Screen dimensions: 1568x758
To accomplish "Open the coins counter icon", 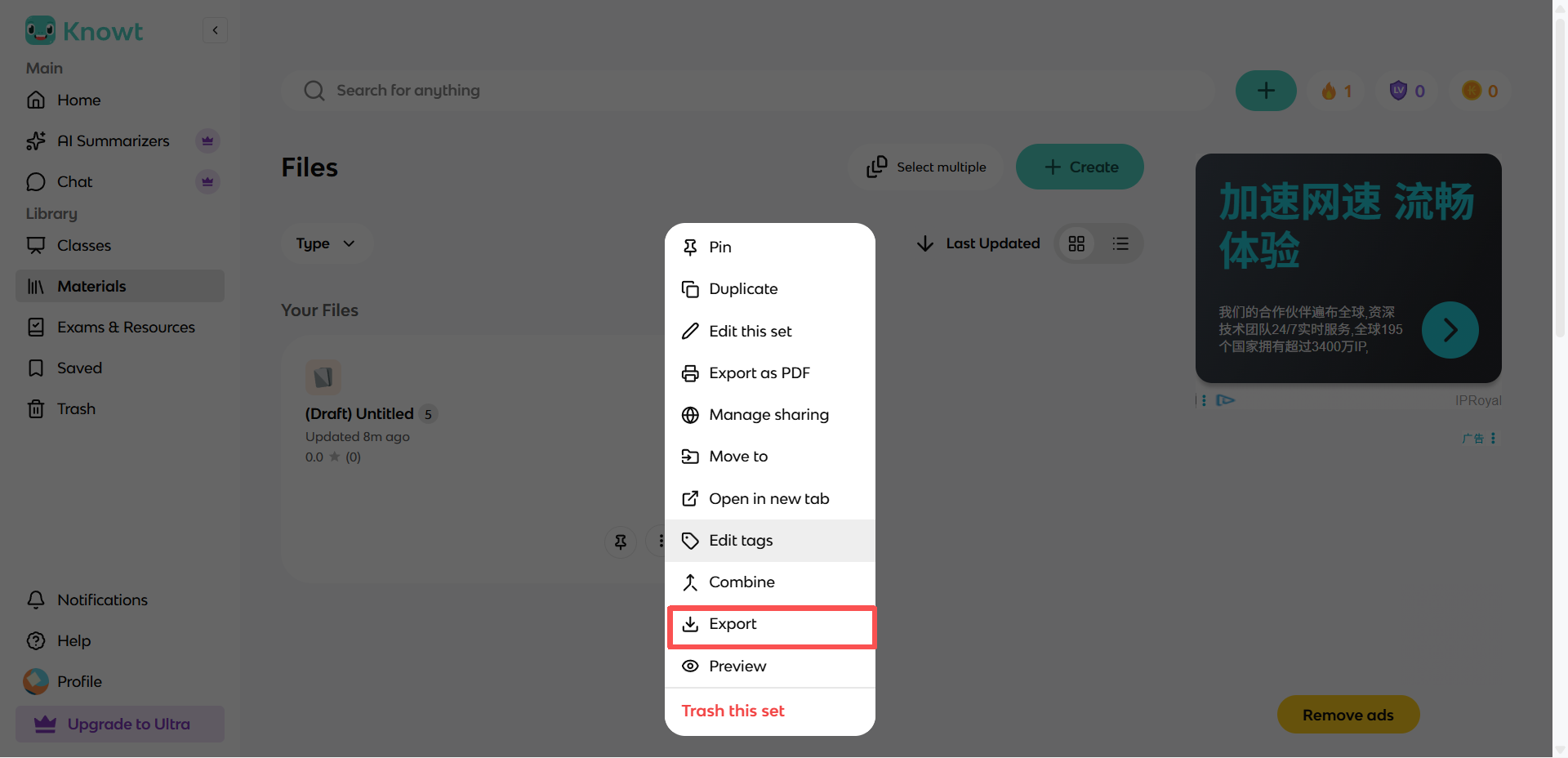I will tap(1481, 91).
